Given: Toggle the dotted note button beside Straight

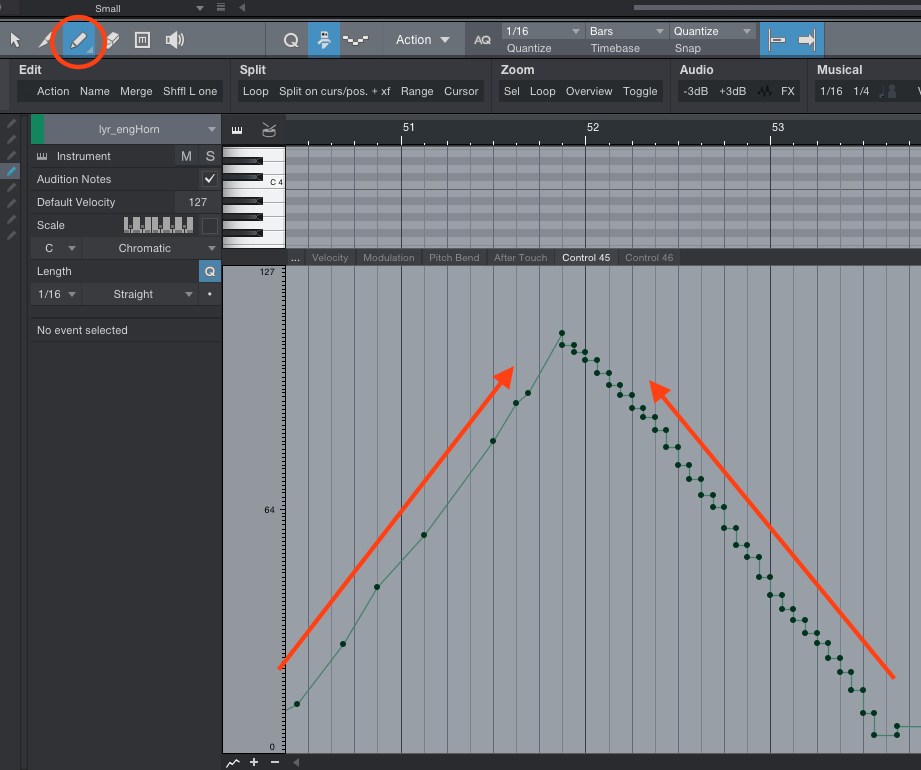Looking at the screenshot, I should (210, 294).
